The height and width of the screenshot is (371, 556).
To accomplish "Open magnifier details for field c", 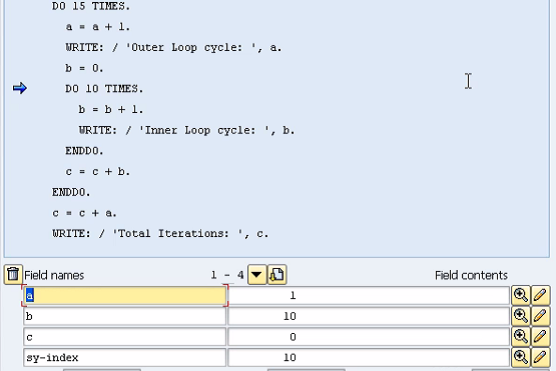I will click(521, 336).
